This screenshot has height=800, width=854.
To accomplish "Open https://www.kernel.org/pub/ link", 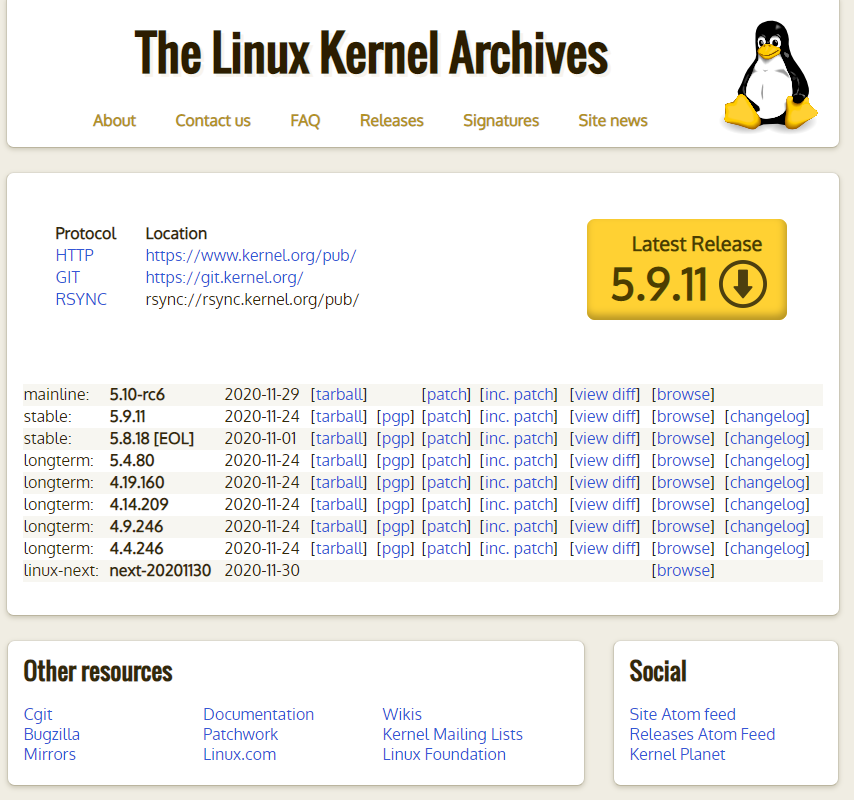I will [x=251, y=255].
